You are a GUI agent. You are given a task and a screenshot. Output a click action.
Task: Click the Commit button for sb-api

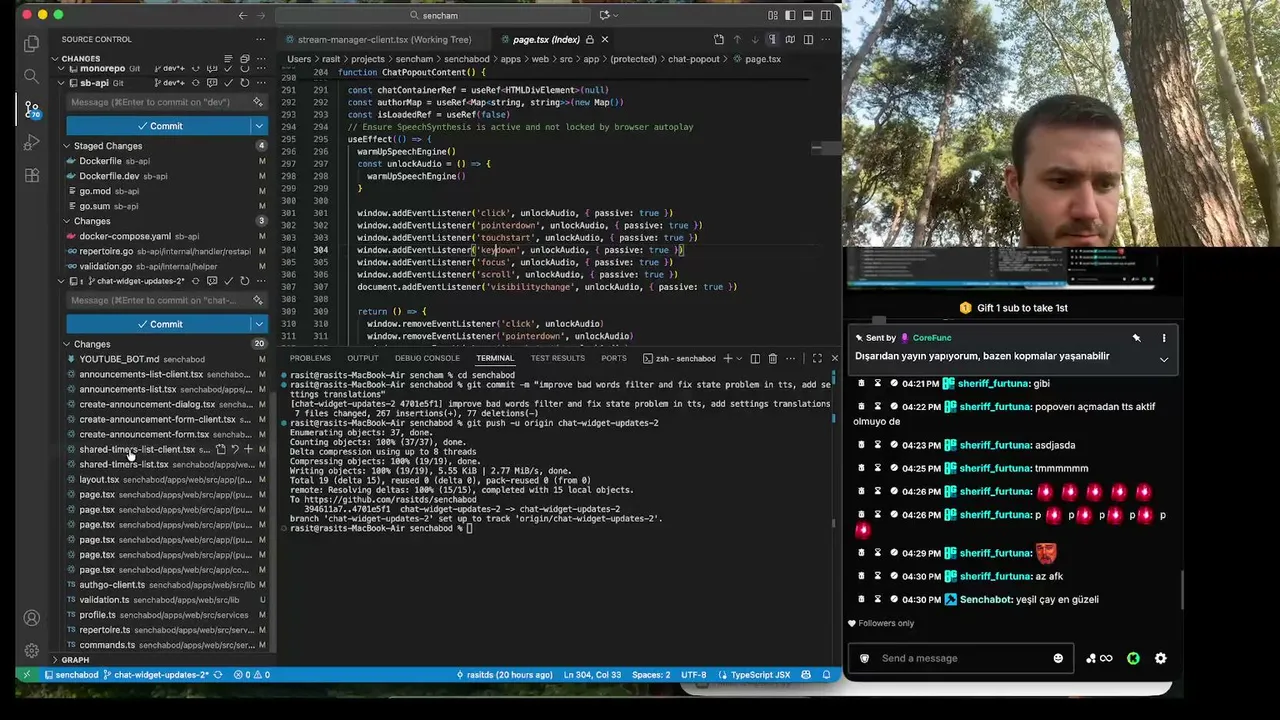[x=159, y=126]
